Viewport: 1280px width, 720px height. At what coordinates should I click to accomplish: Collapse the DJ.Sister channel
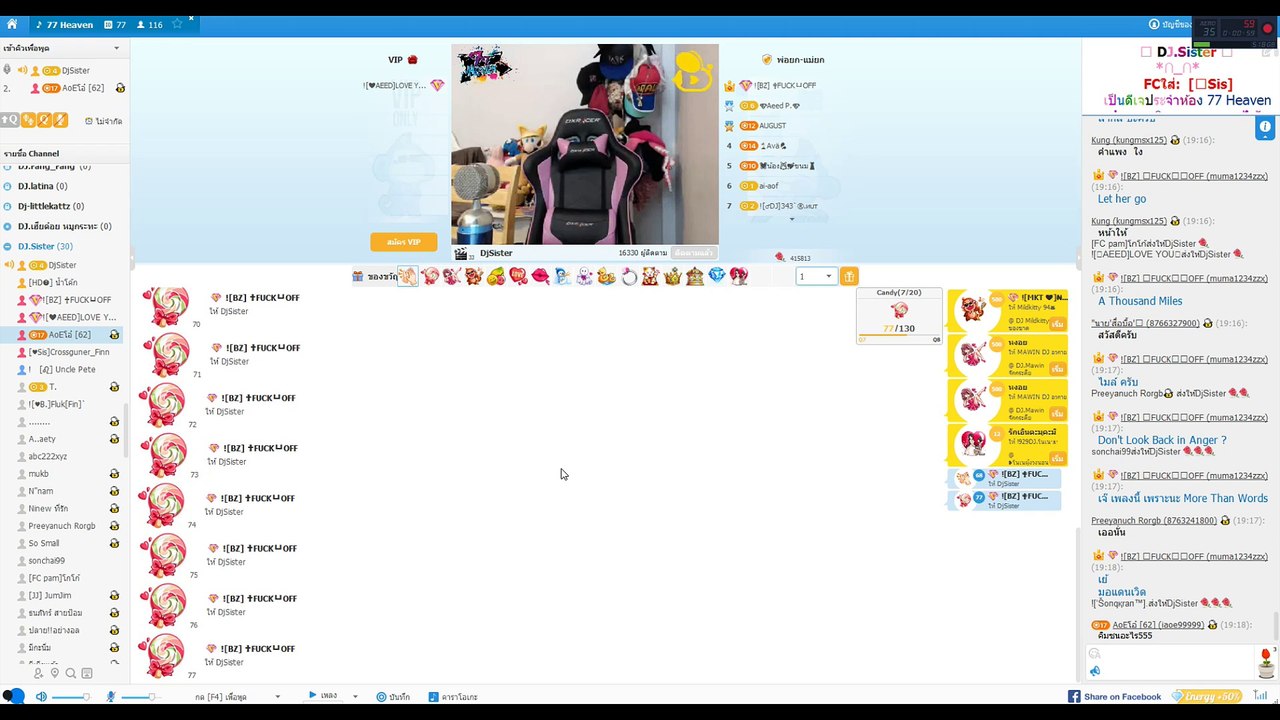[x=8, y=246]
